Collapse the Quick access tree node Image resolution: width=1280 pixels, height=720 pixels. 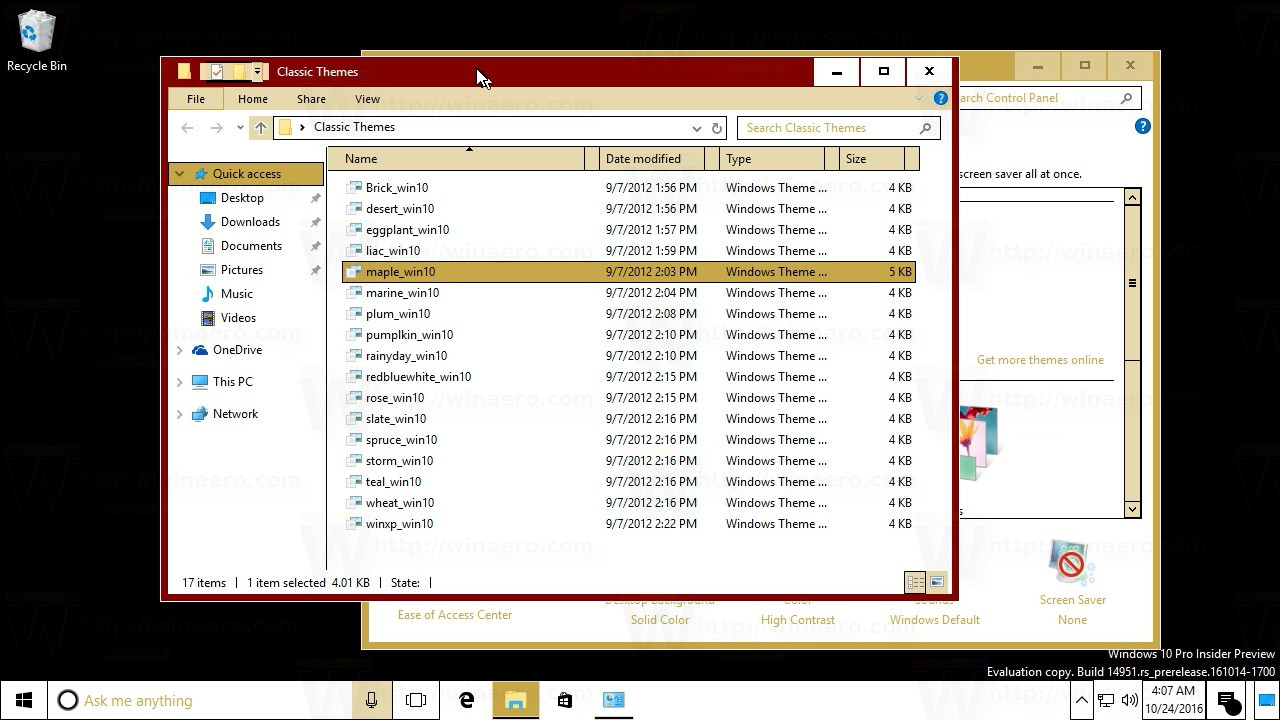coord(179,174)
